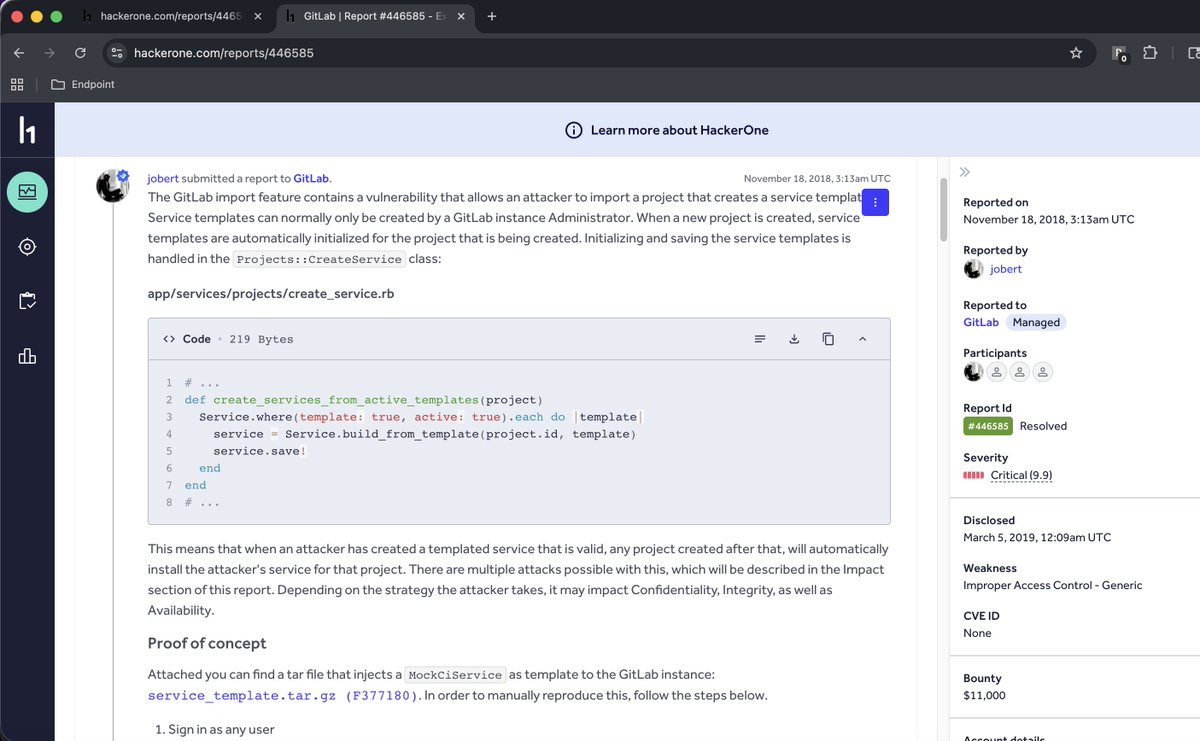Viewport: 1200px width, 741px height.
Task: Open the jobert link under Reported by
Action: pyautogui.click(x=1005, y=269)
